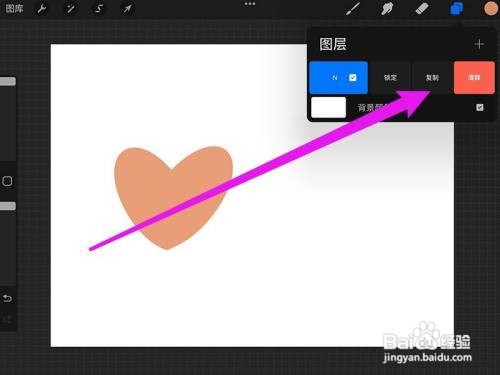Select the Smudge finger tool

tap(387, 9)
